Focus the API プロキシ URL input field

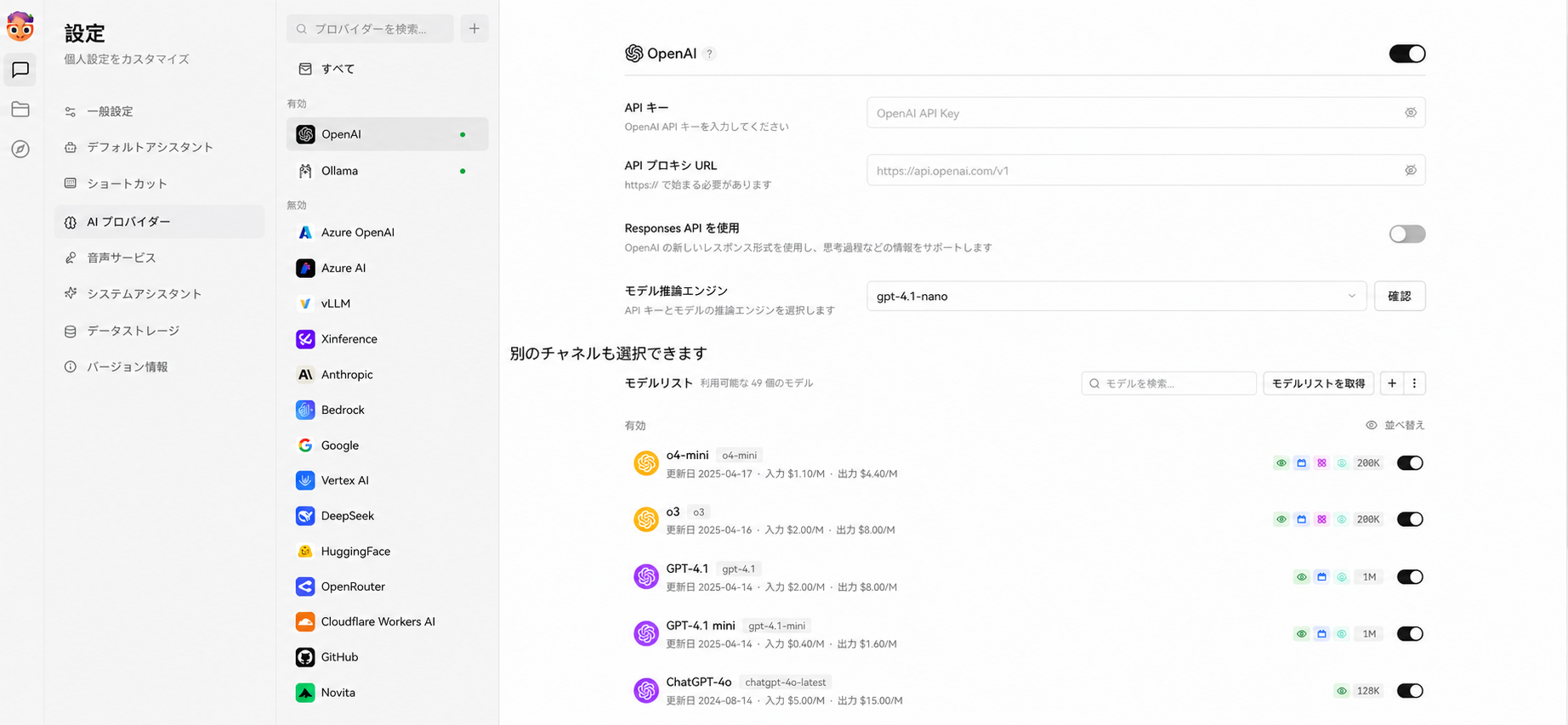1146,171
